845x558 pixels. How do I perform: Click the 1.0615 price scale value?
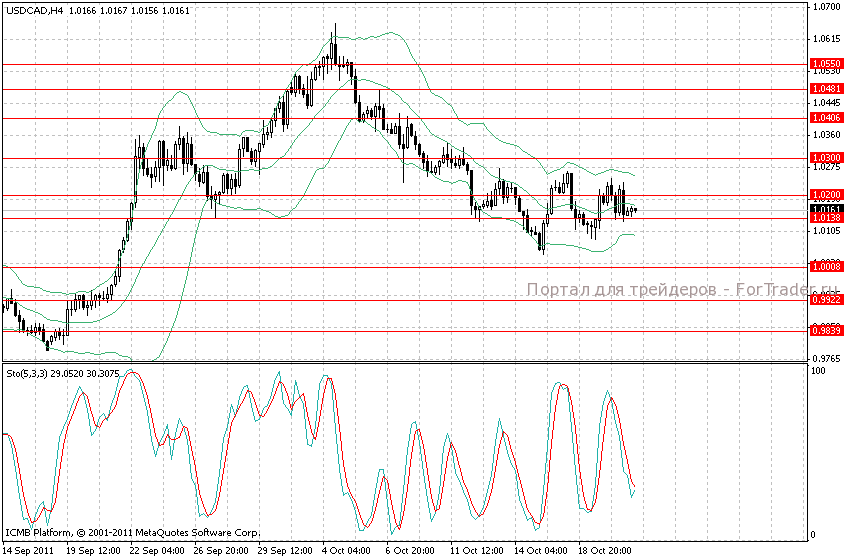pyautogui.click(x=827, y=39)
